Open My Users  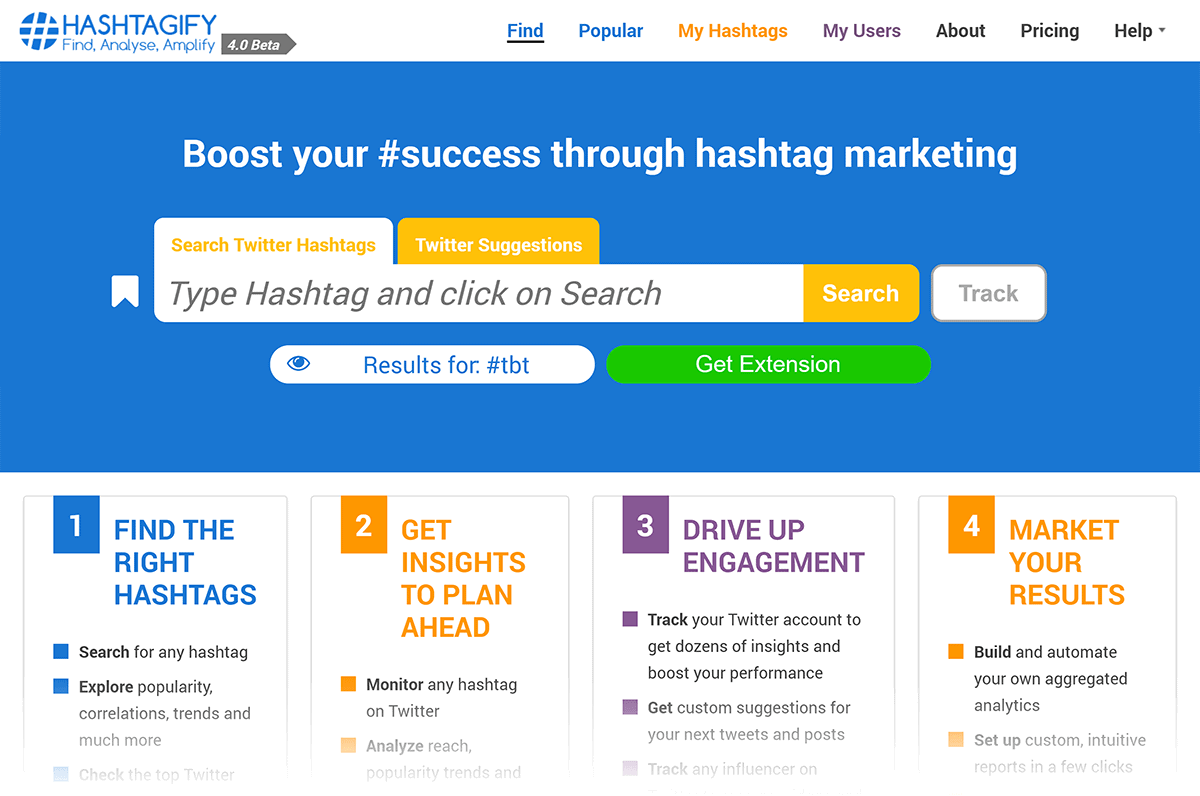[862, 31]
